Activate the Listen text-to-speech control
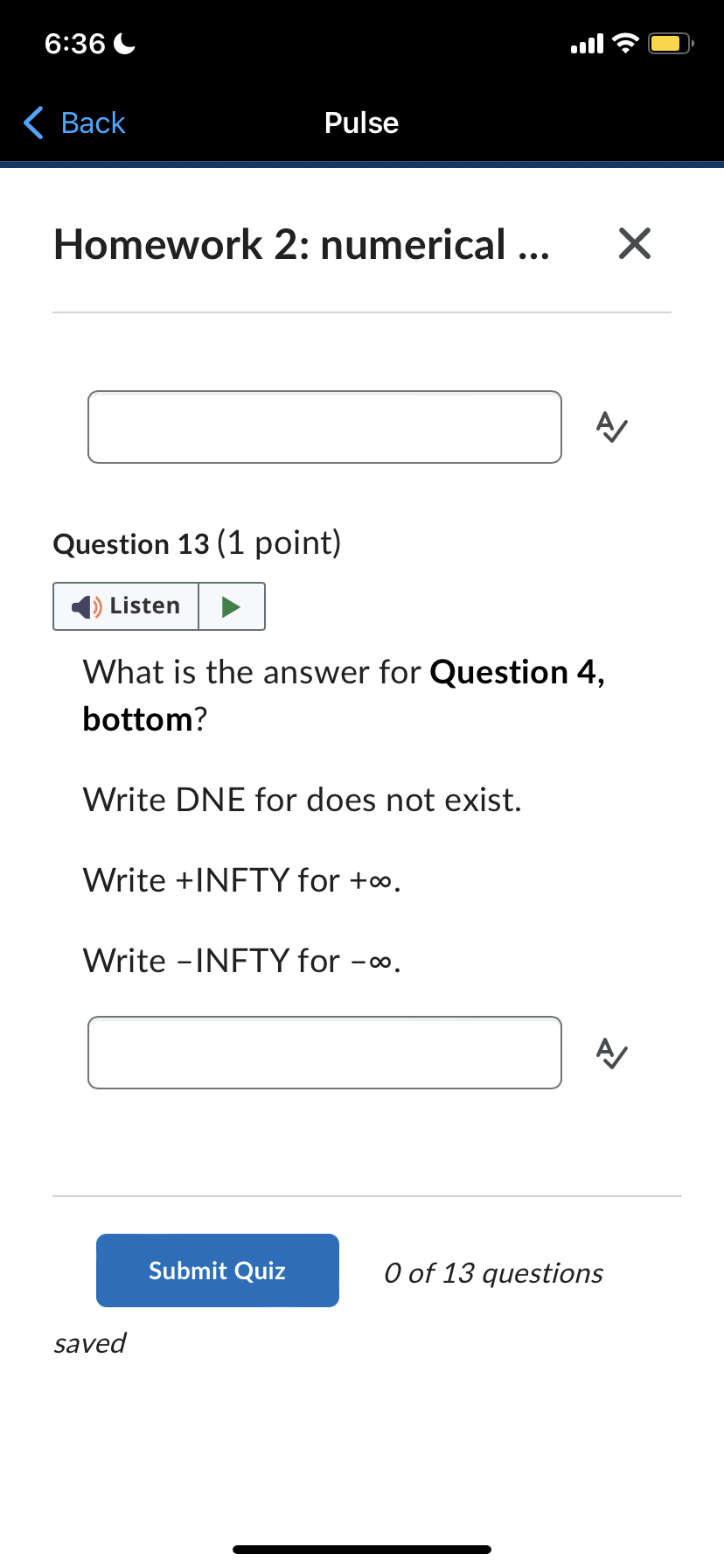Viewport: 724px width, 1568px height. pos(125,605)
